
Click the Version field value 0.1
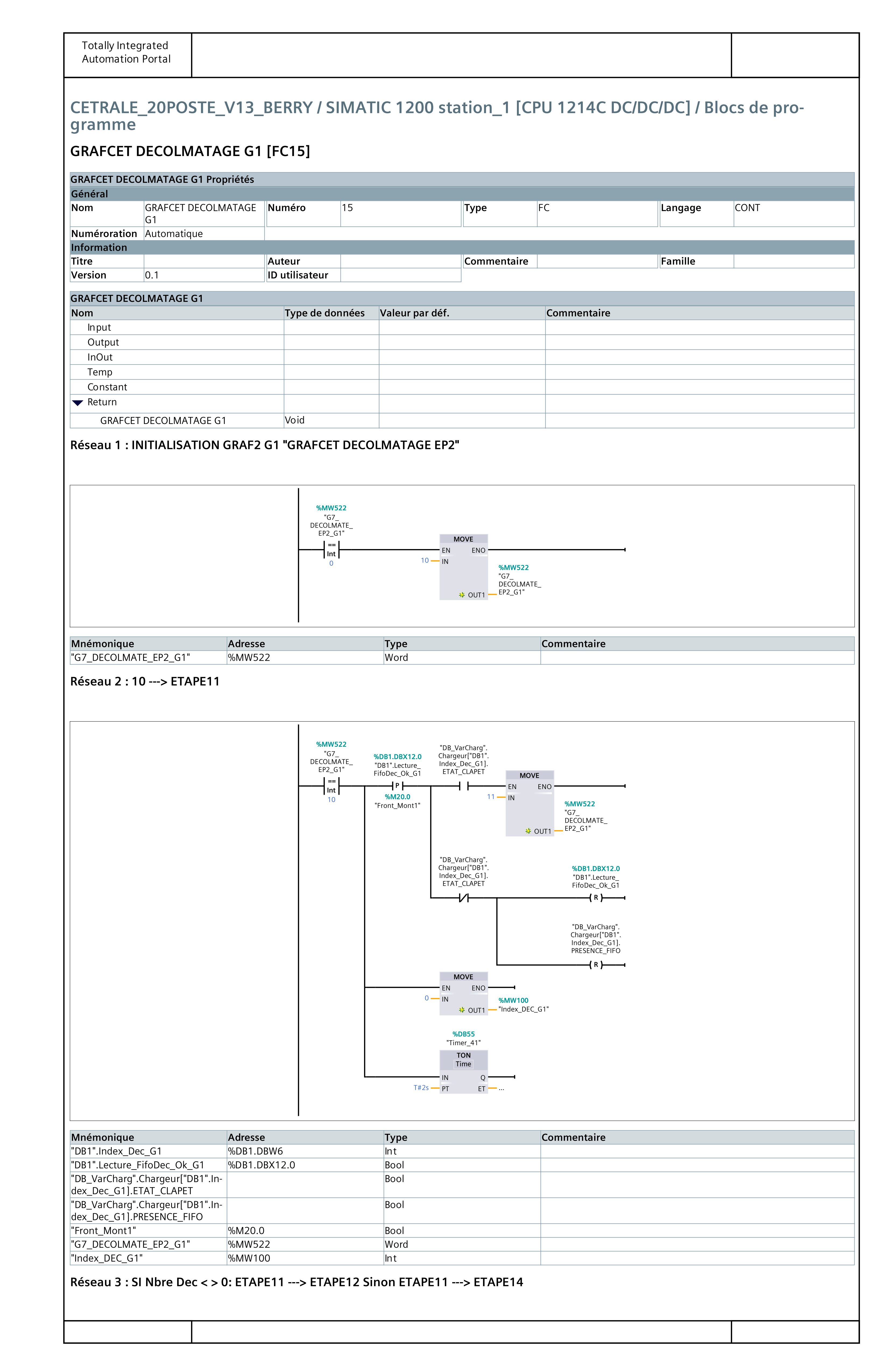click(x=152, y=275)
